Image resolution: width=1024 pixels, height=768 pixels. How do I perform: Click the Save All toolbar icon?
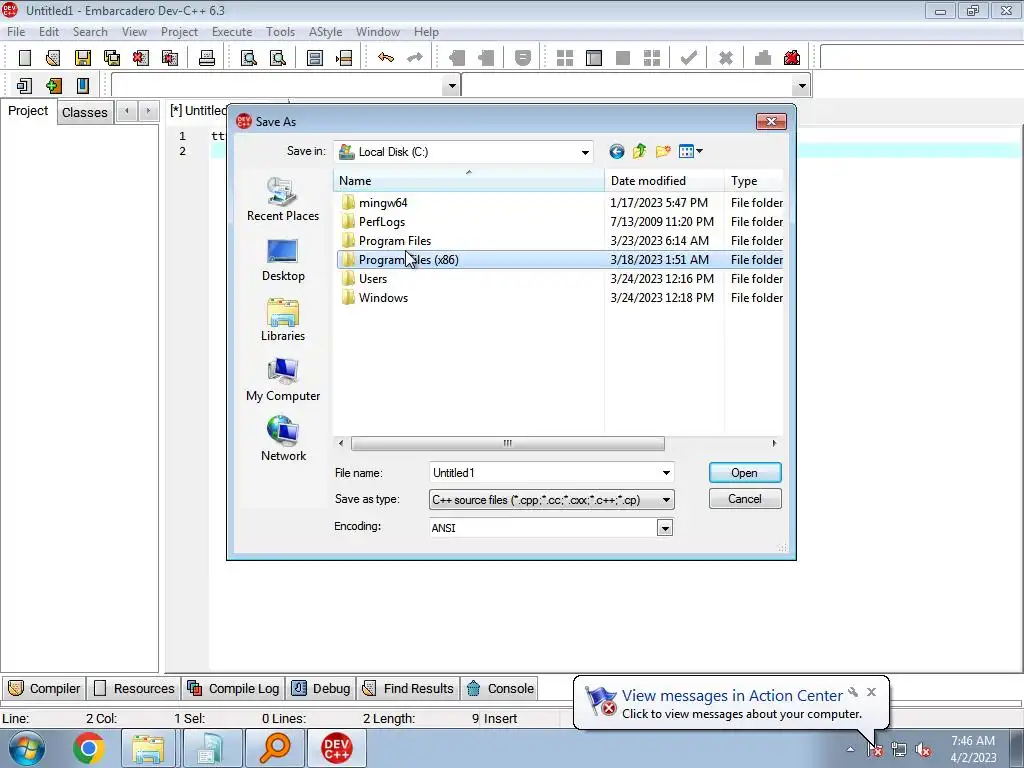[x=112, y=58]
